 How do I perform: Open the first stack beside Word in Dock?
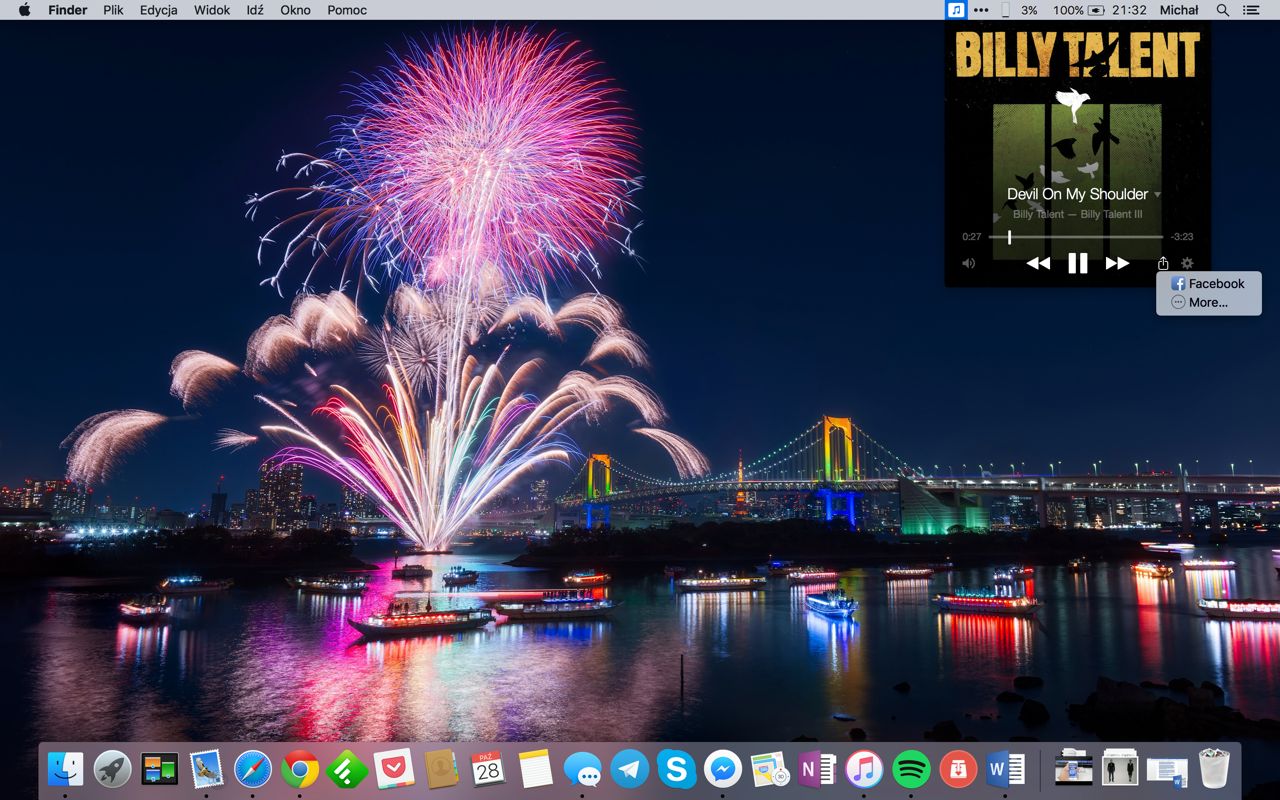[1074, 769]
